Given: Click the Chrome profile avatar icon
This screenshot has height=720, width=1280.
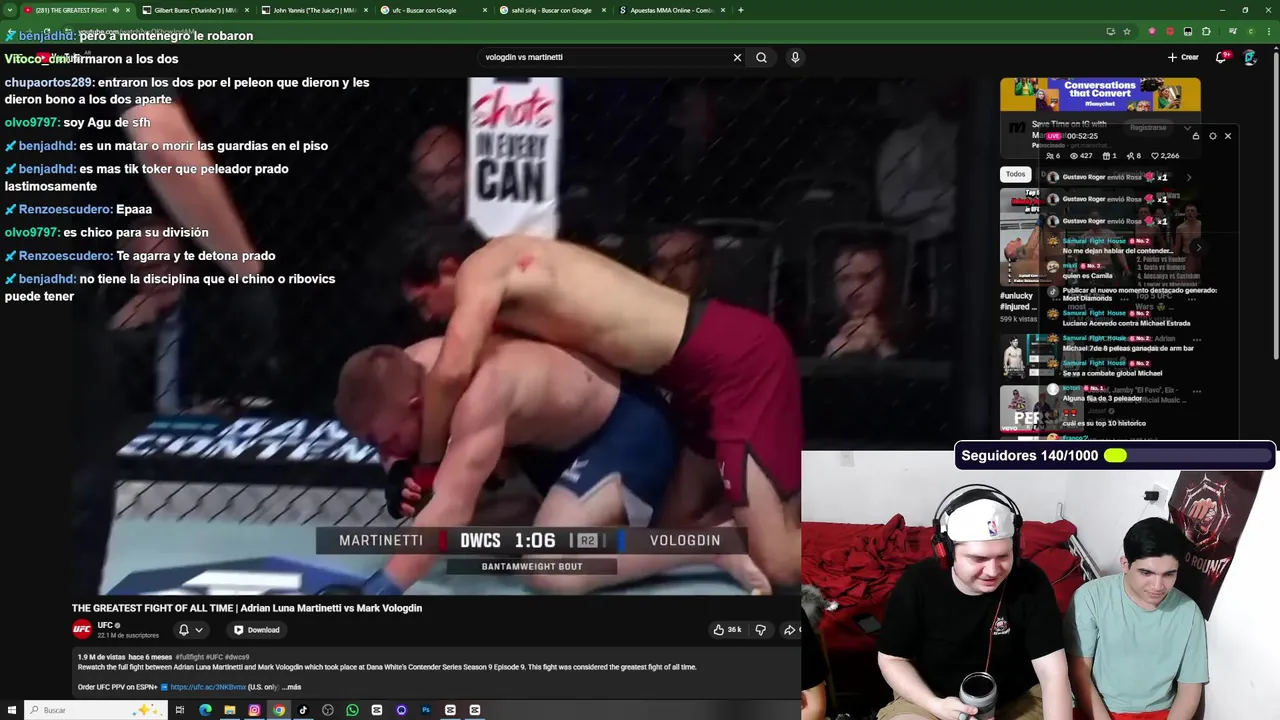Looking at the screenshot, I should tap(1250, 31).
